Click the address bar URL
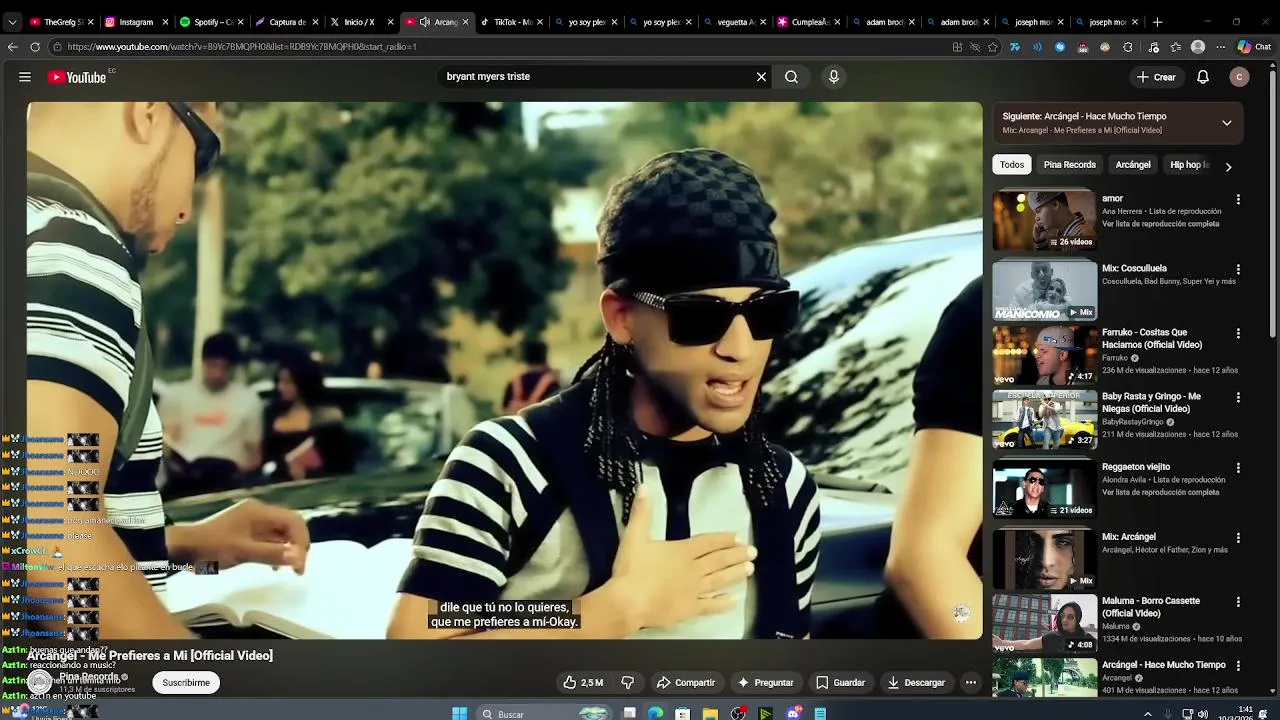This screenshot has width=1280, height=720. [242, 47]
